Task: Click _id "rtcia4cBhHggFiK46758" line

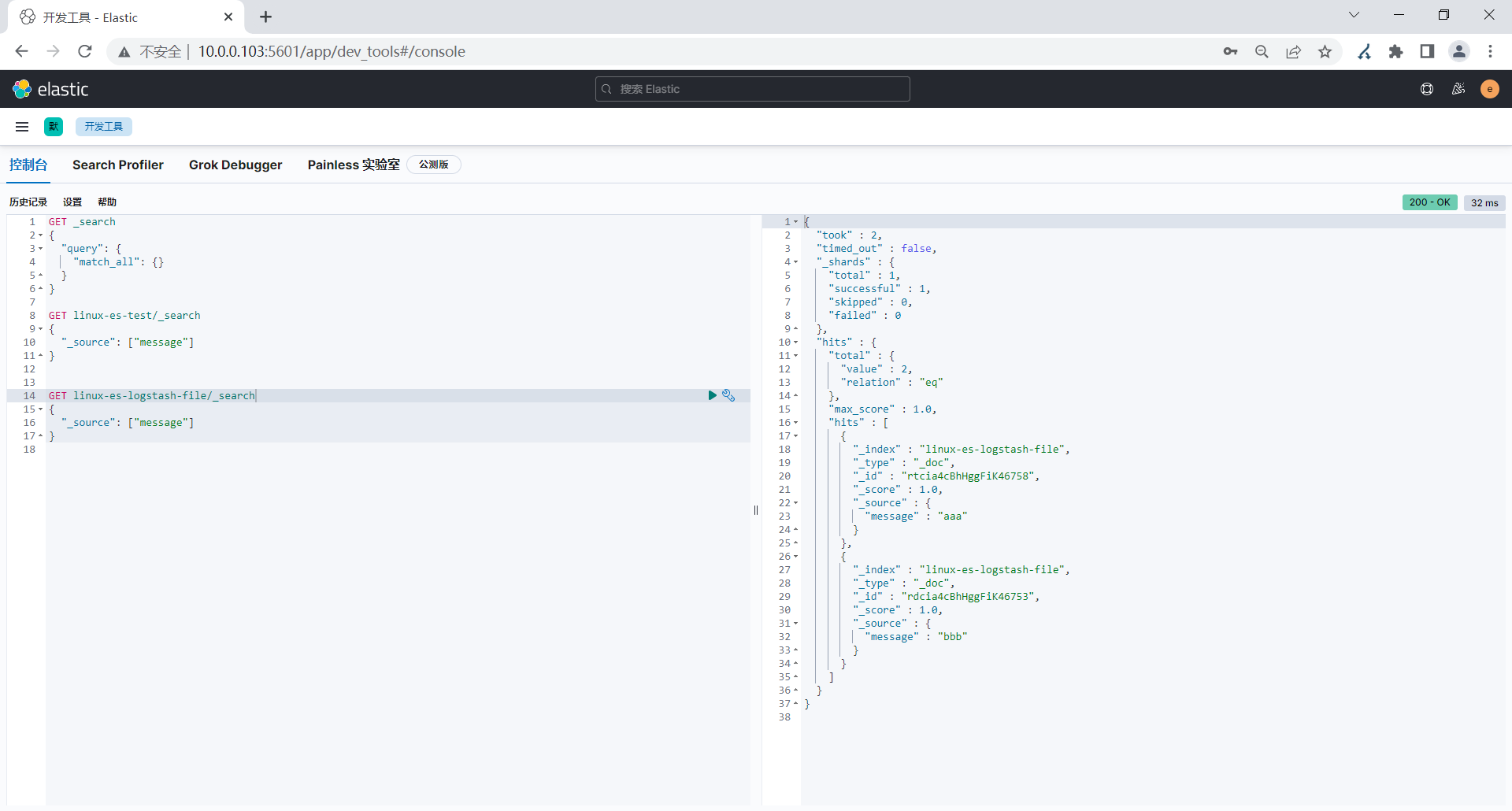Action: (947, 476)
